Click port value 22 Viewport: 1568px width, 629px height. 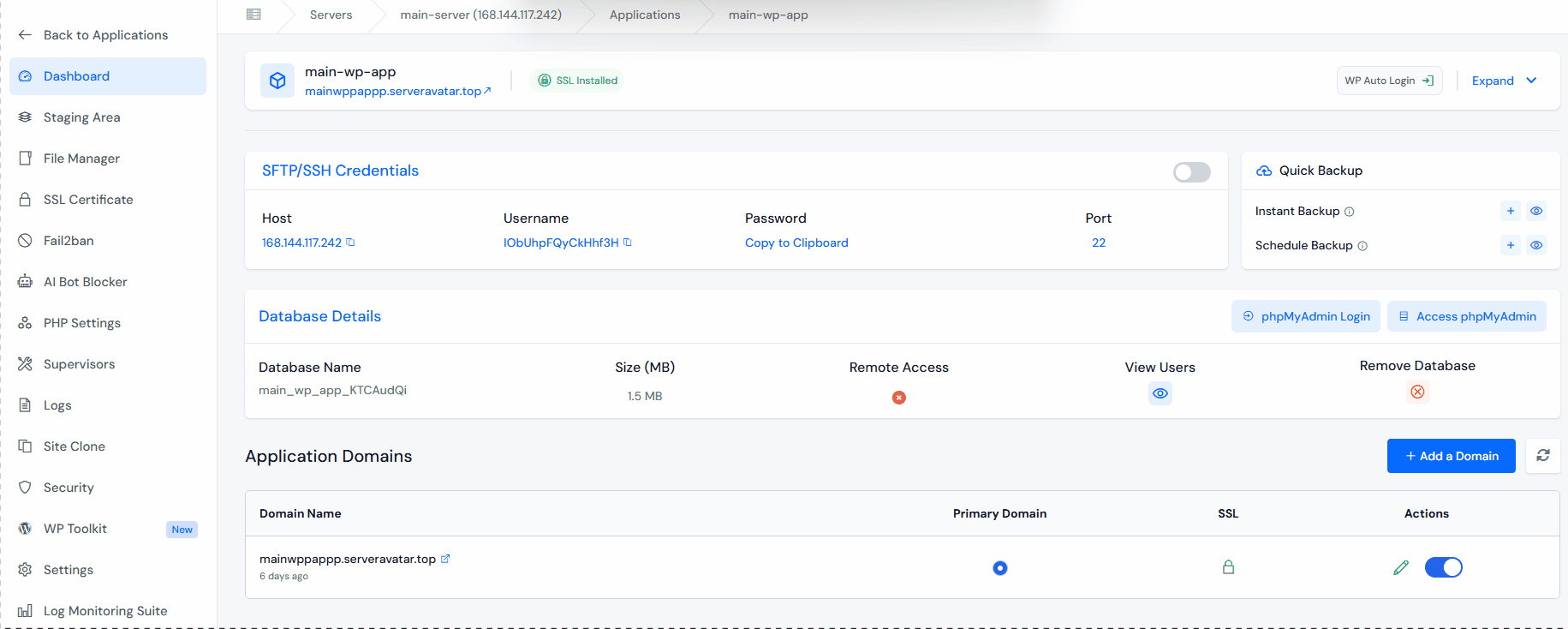[1099, 243]
